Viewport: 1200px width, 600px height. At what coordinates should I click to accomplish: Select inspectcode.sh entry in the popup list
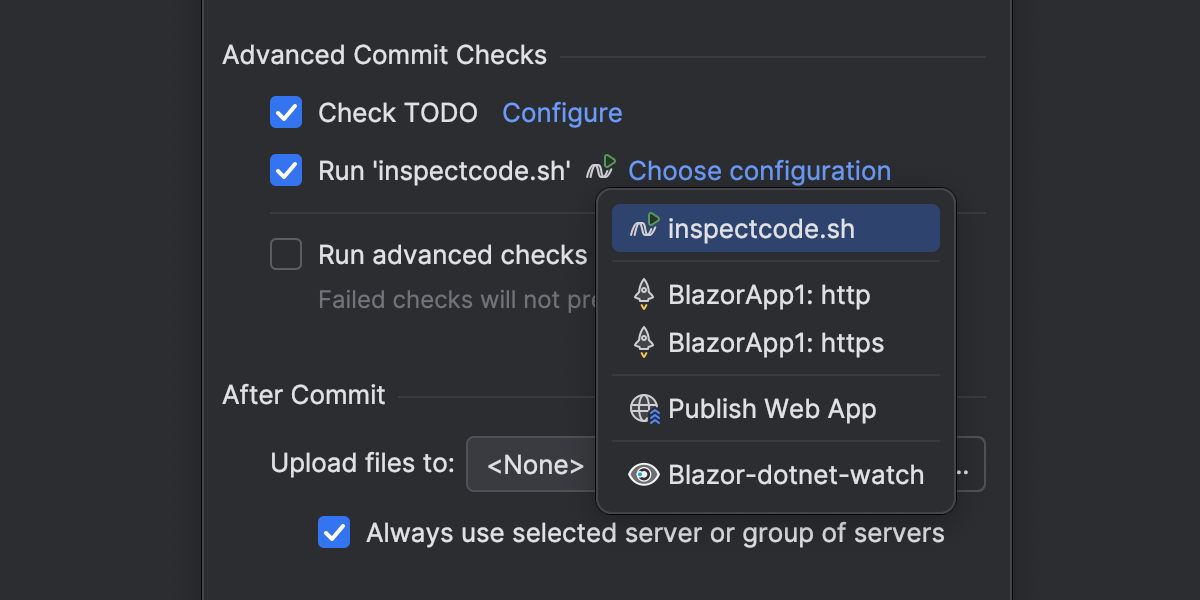(762, 229)
